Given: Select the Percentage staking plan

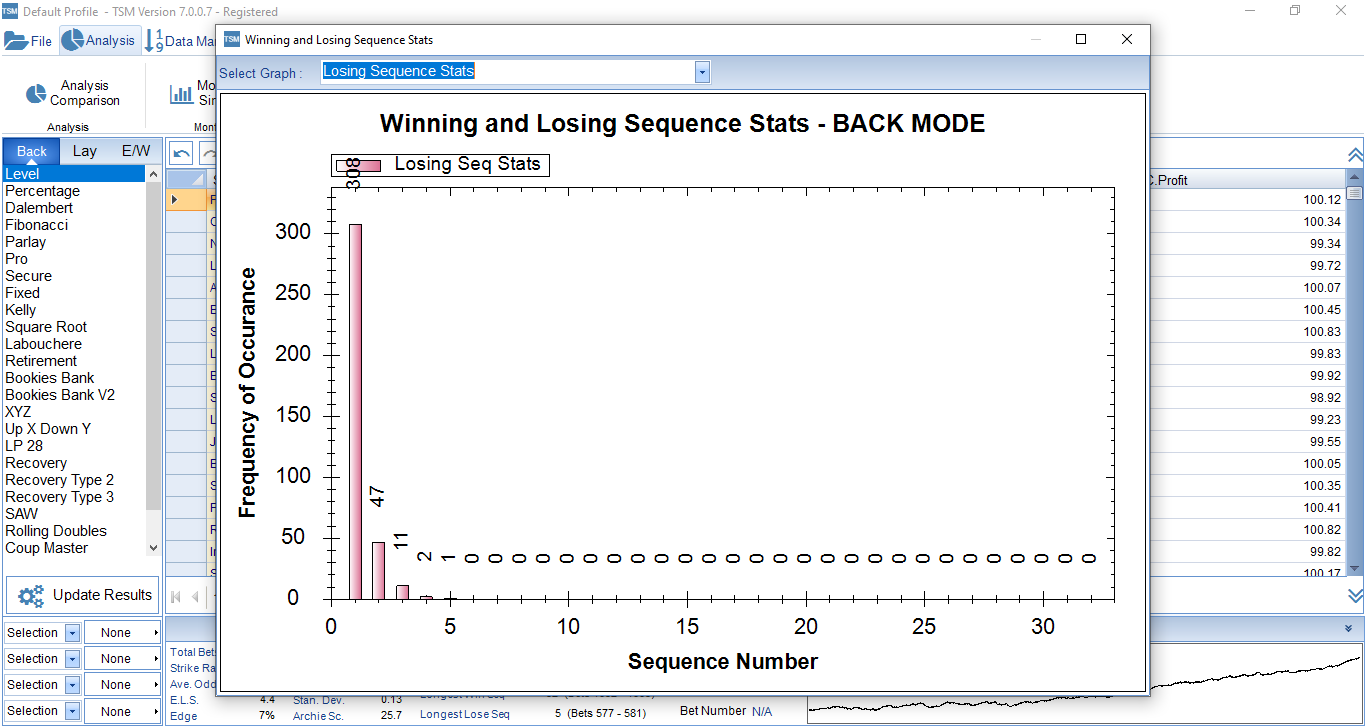Looking at the screenshot, I should 75,191.
